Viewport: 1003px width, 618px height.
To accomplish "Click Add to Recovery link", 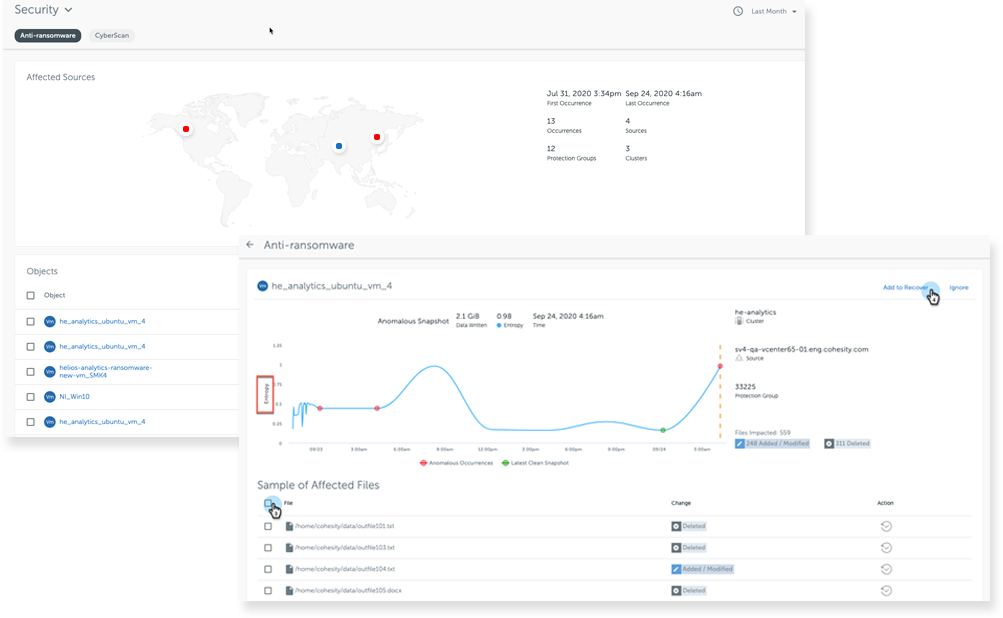I will [906, 288].
